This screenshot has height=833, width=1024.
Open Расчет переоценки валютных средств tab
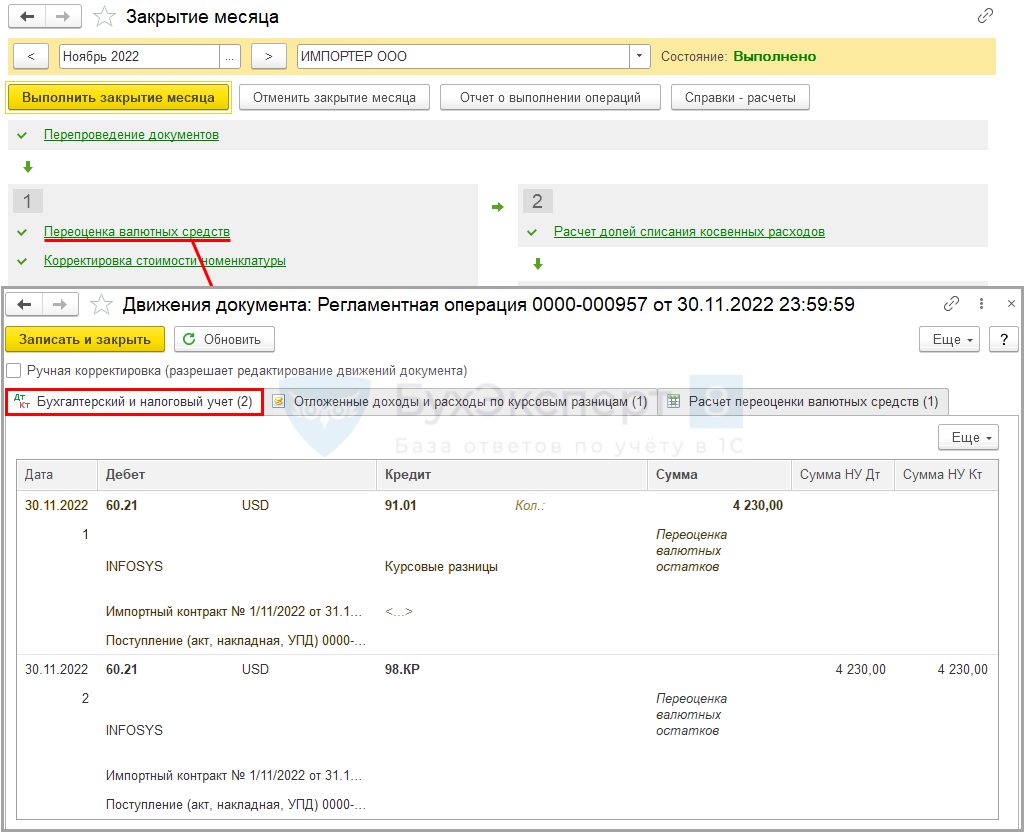(x=803, y=401)
